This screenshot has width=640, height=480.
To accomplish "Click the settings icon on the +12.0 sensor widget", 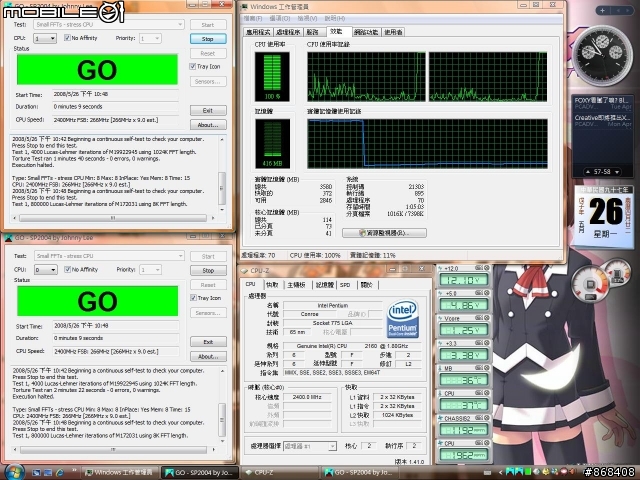I will [479, 268].
